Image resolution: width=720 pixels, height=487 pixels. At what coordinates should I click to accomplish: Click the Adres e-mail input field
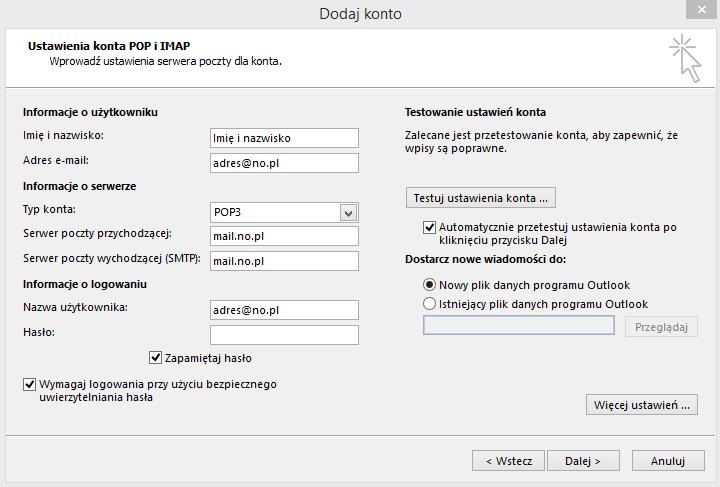click(x=284, y=162)
